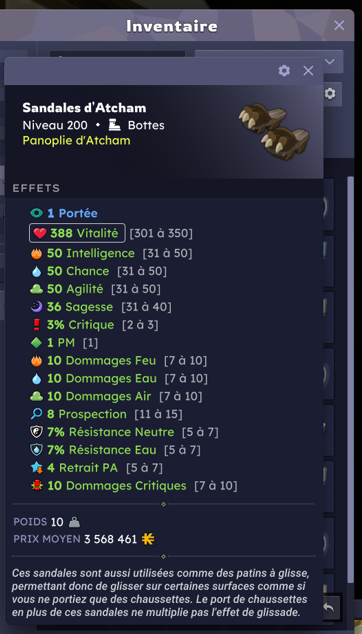The width and height of the screenshot is (362, 634).
Task: Expand the dropdown chevron behind the tooltip
Action: click(330, 61)
